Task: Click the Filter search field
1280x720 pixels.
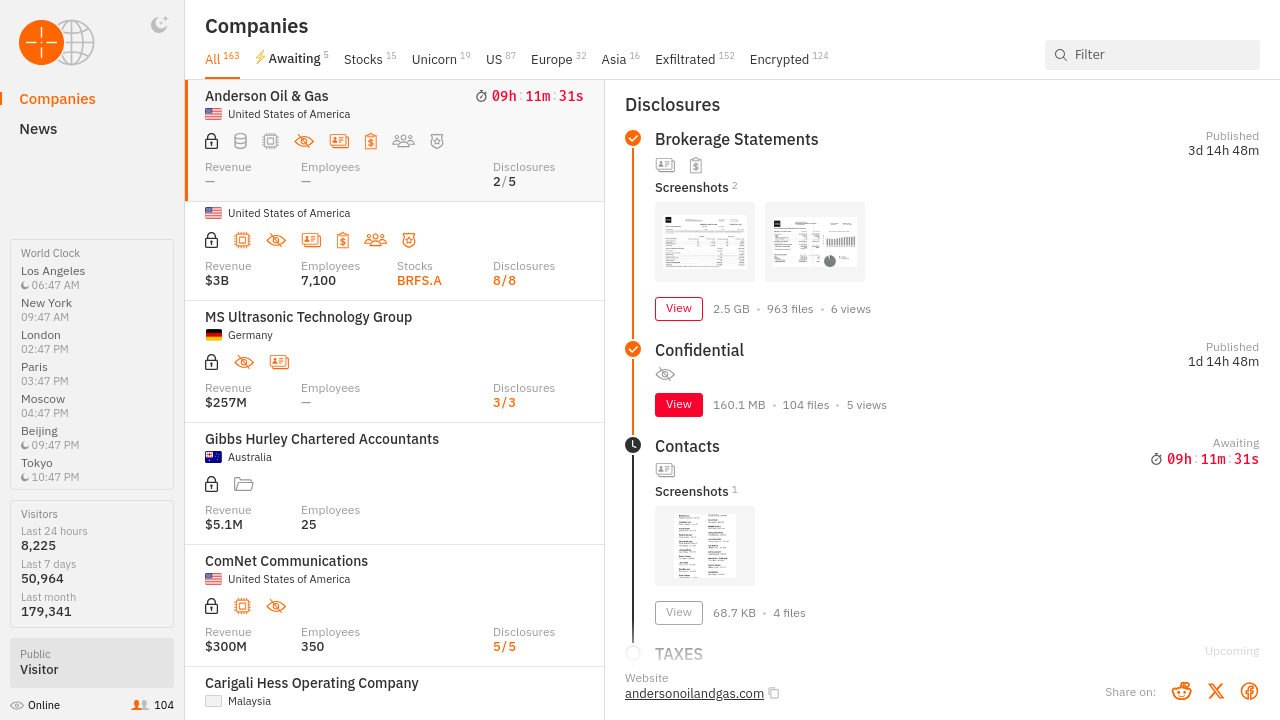Action: [1160, 55]
